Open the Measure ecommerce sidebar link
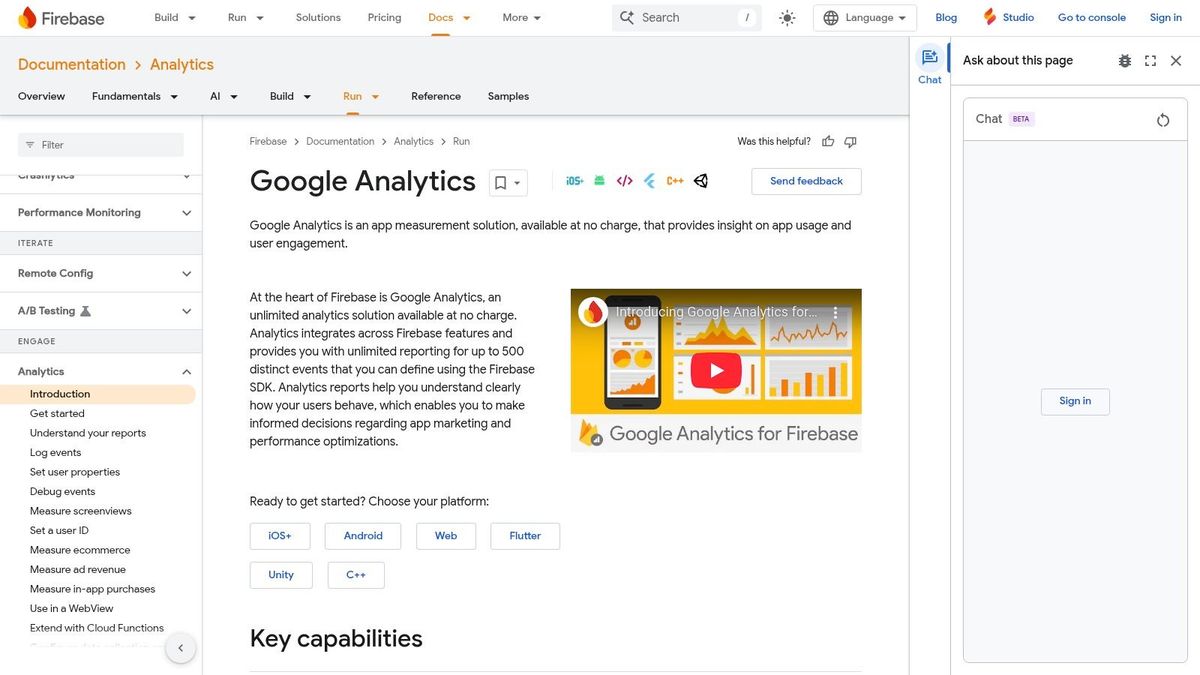 click(80, 550)
